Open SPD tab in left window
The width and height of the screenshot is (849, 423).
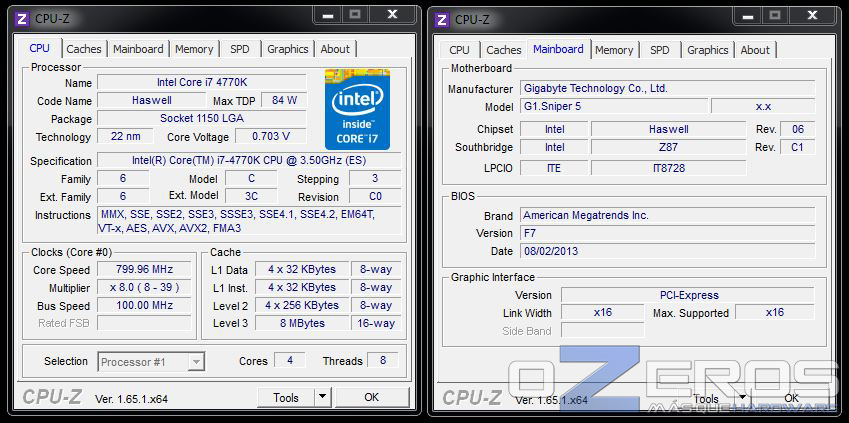(240, 49)
